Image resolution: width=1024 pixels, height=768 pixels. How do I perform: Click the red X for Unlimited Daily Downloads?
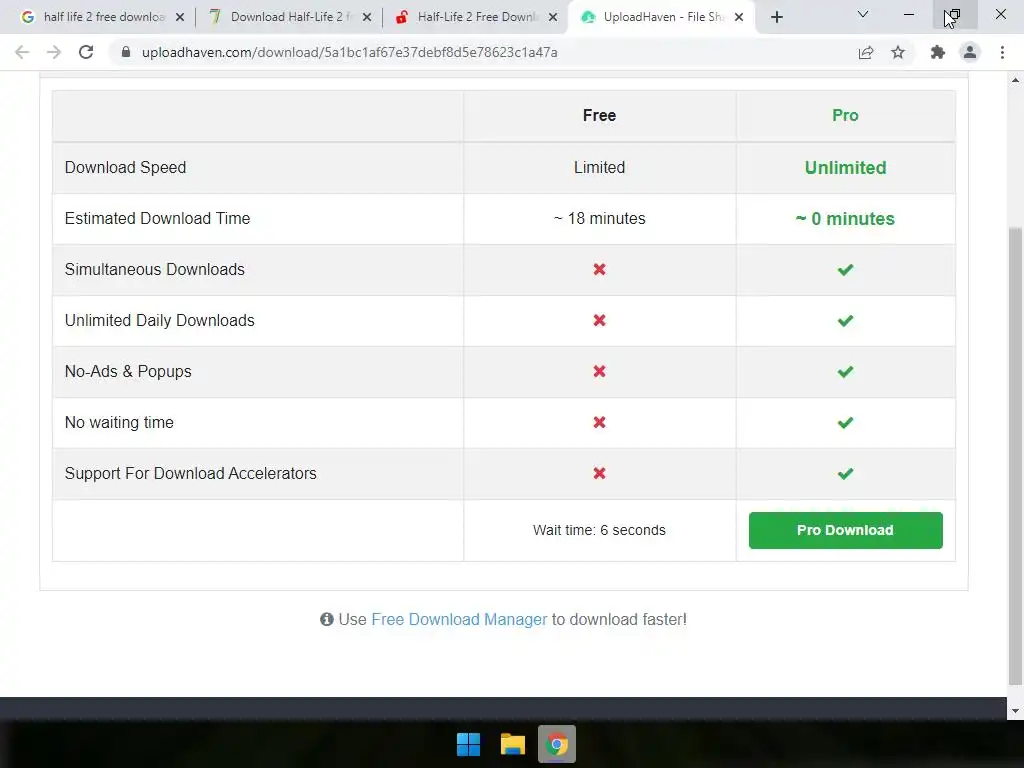600,320
